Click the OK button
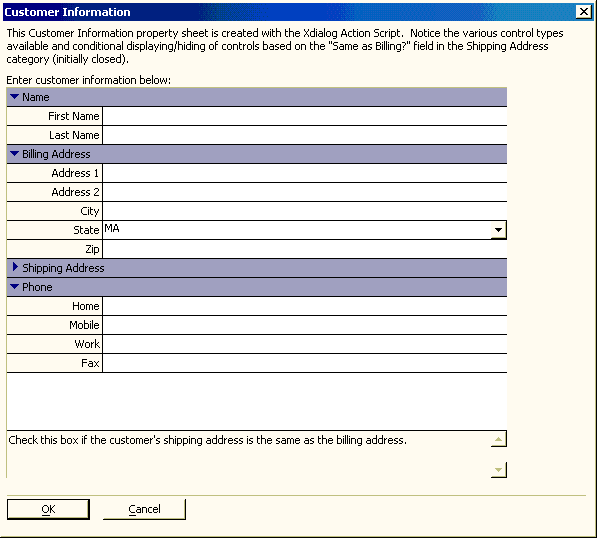This screenshot has height=538, width=597. (48, 509)
